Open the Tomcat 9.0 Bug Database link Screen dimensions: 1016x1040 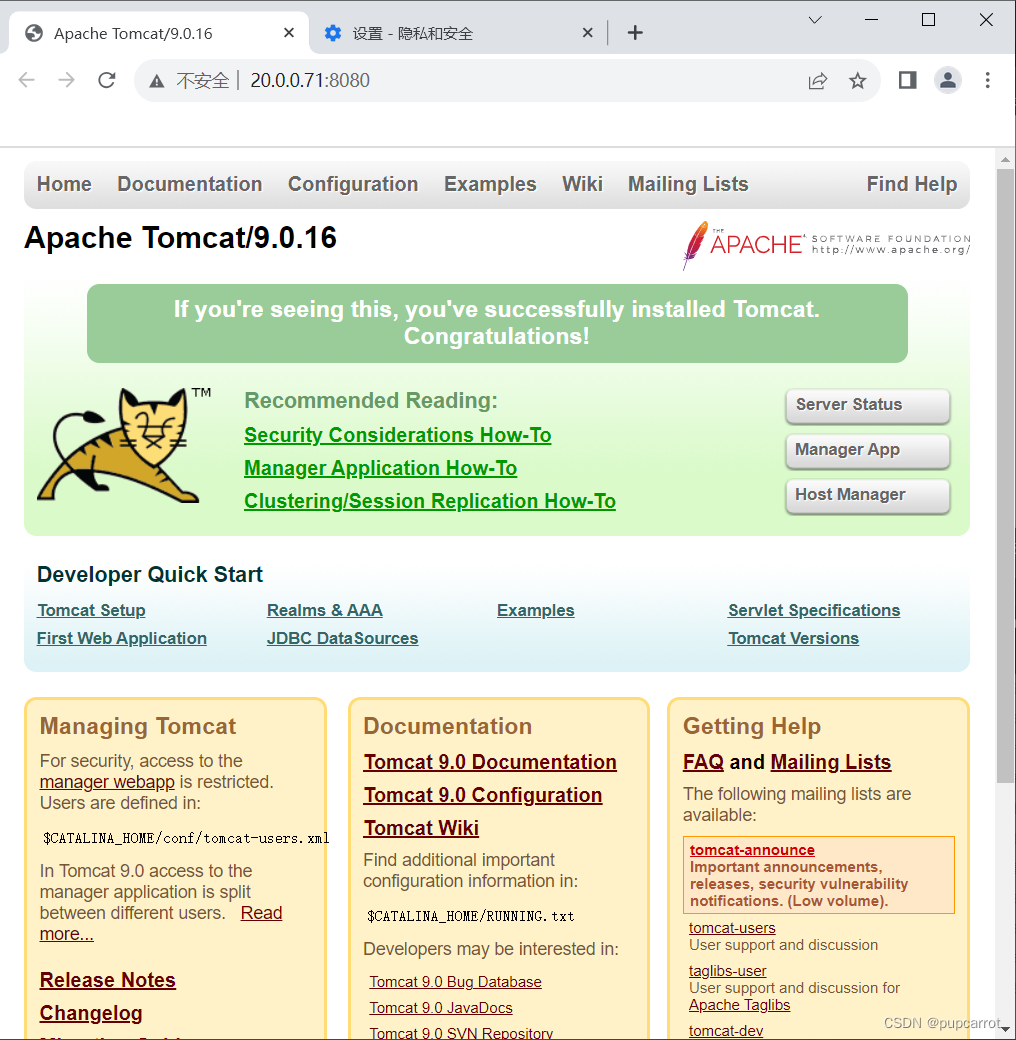(455, 982)
